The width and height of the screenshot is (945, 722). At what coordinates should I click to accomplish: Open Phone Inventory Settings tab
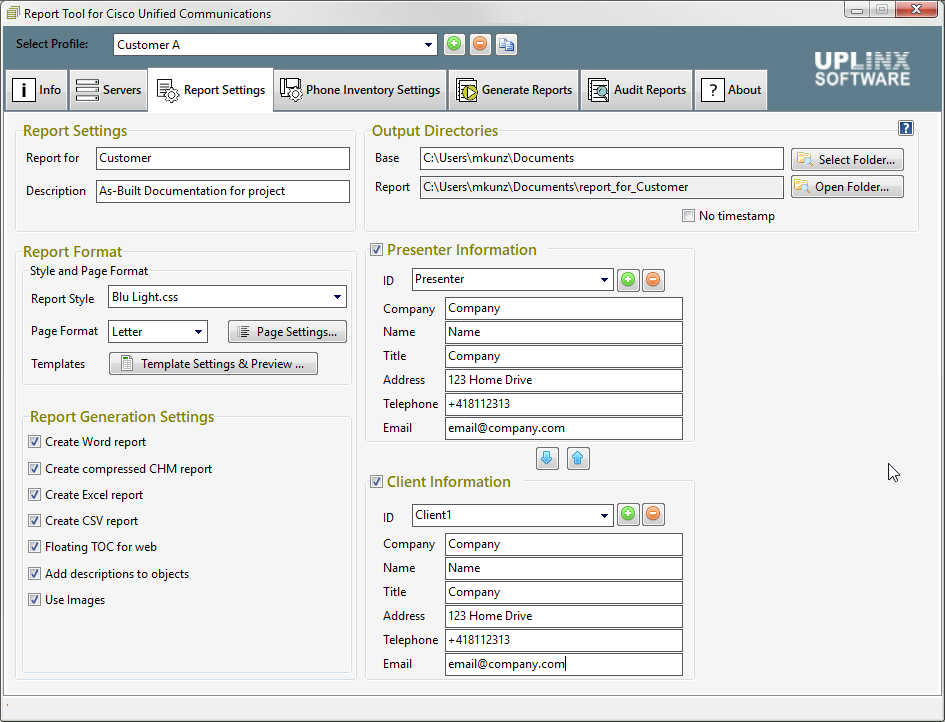(360, 90)
